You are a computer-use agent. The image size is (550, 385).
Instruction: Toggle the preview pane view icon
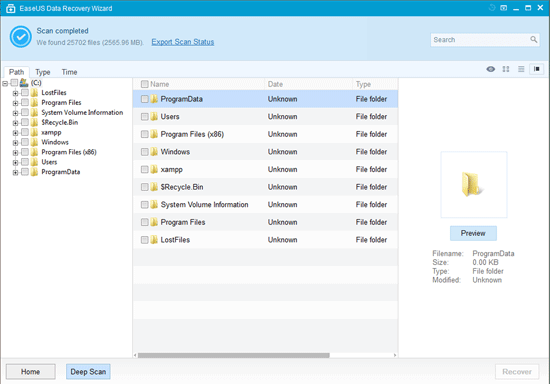coord(537,69)
